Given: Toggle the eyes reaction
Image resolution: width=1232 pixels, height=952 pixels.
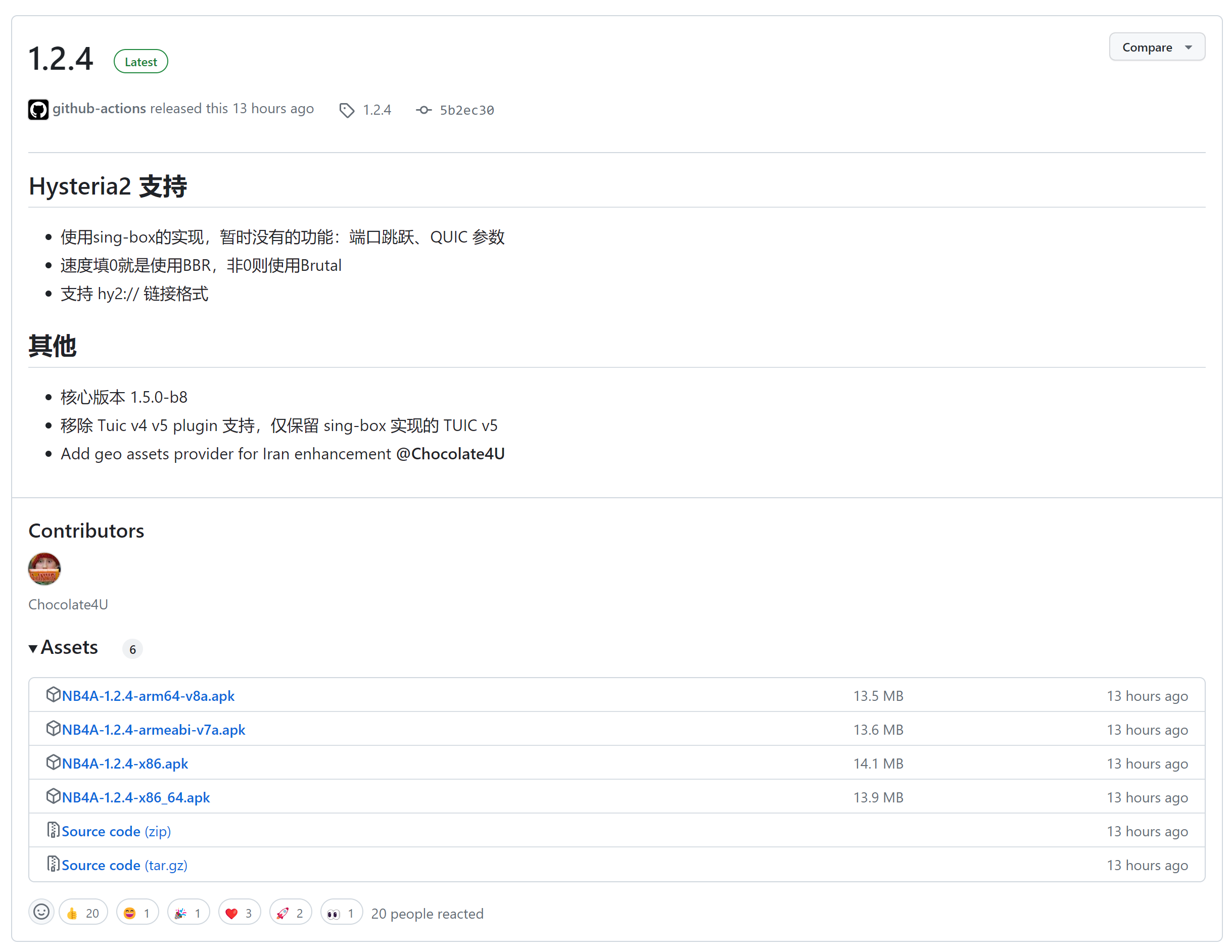Looking at the screenshot, I should coord(341,913).
